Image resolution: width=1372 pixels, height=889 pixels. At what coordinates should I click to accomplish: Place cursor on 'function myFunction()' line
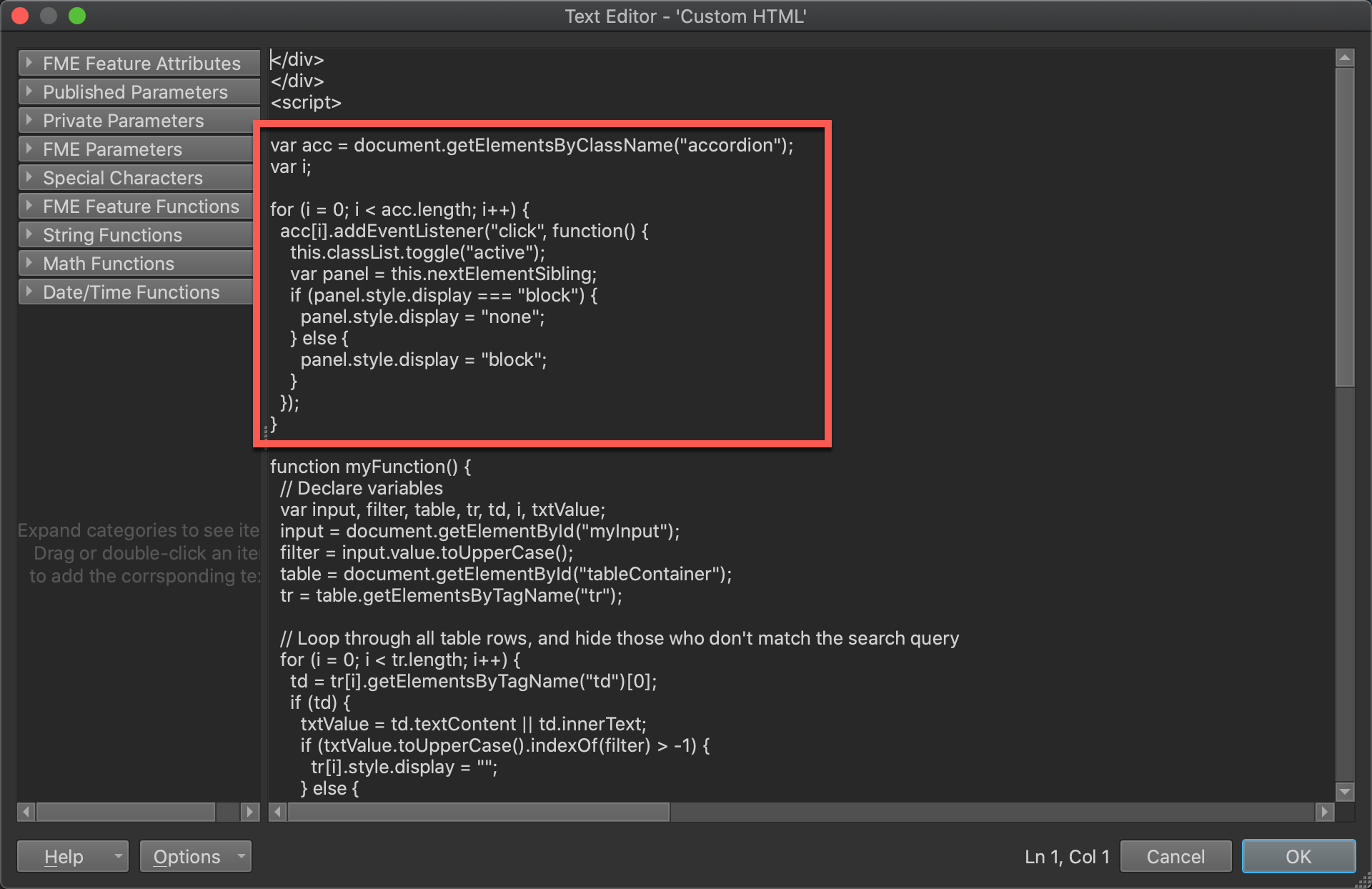point(370,467)
